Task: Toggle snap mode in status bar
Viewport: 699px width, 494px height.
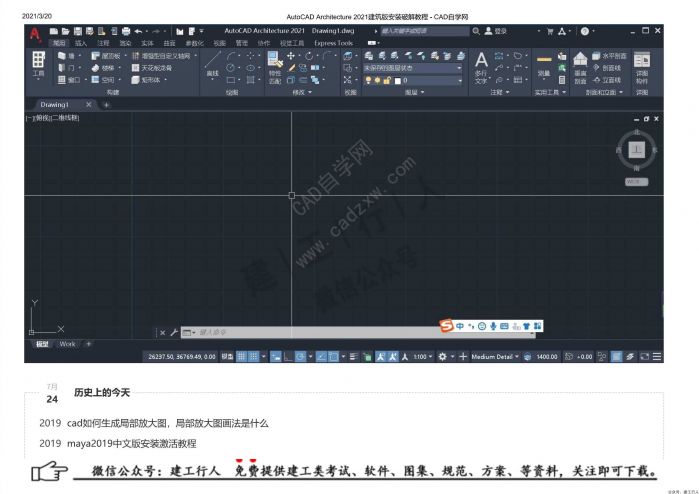Action: tap(253, 357)
